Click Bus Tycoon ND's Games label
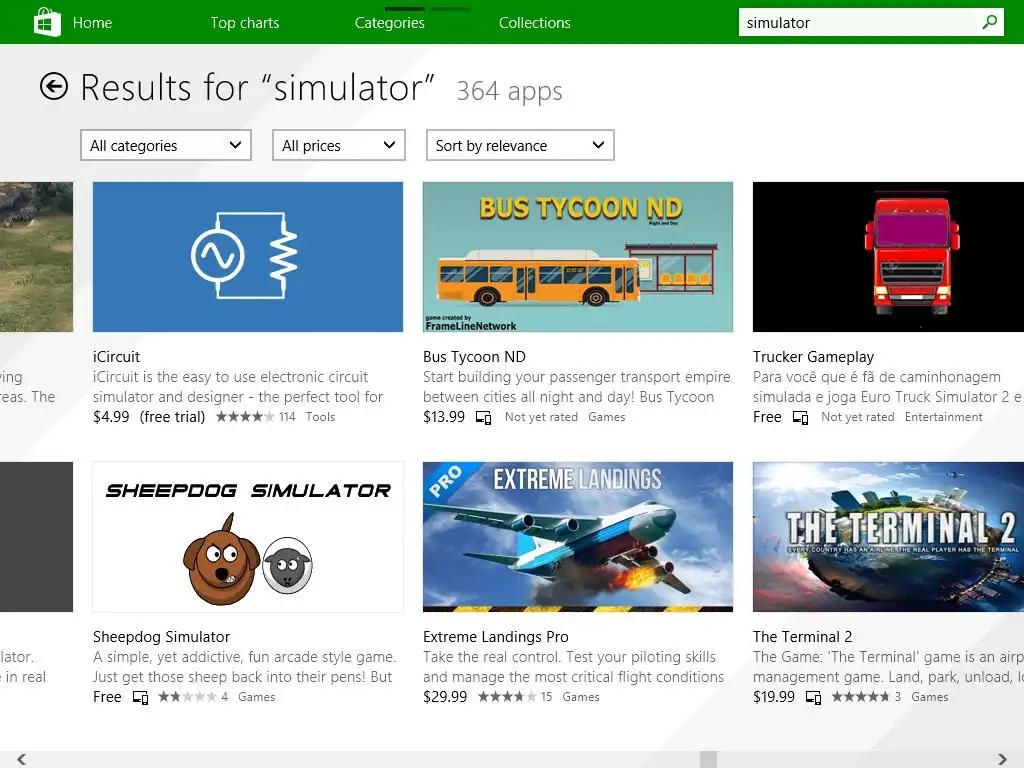1024x768 pixels. pyautogui.click(x=607, y=417)
